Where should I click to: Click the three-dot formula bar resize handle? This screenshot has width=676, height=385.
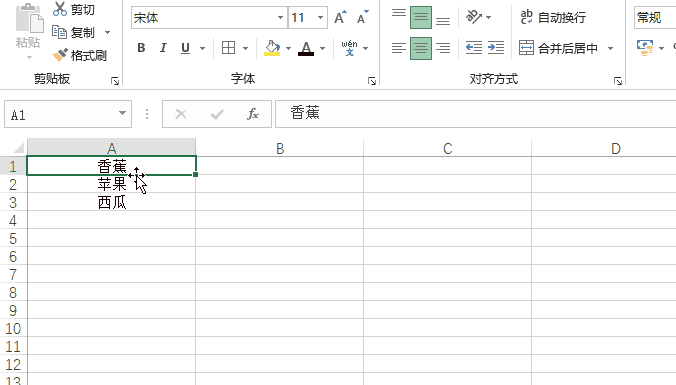(x=147, y=114)
